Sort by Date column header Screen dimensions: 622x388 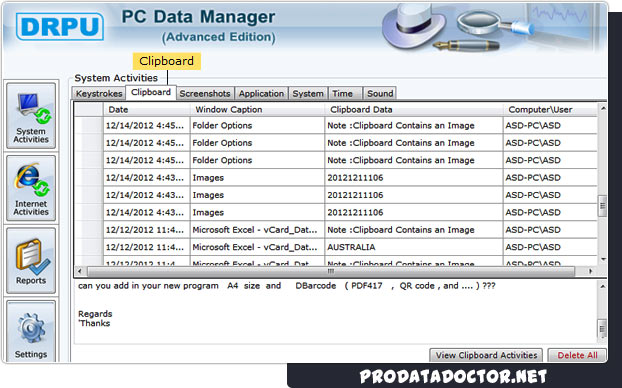click(147, 109)
